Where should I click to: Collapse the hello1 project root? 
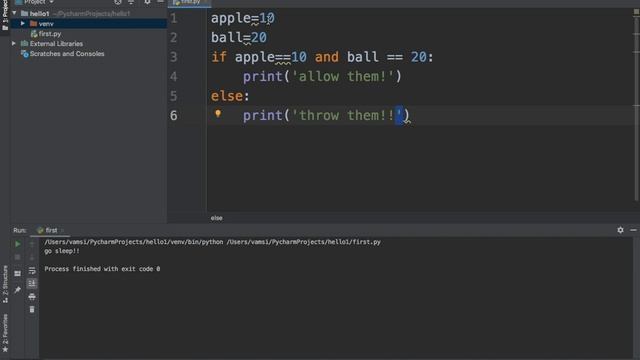point(15,13)
